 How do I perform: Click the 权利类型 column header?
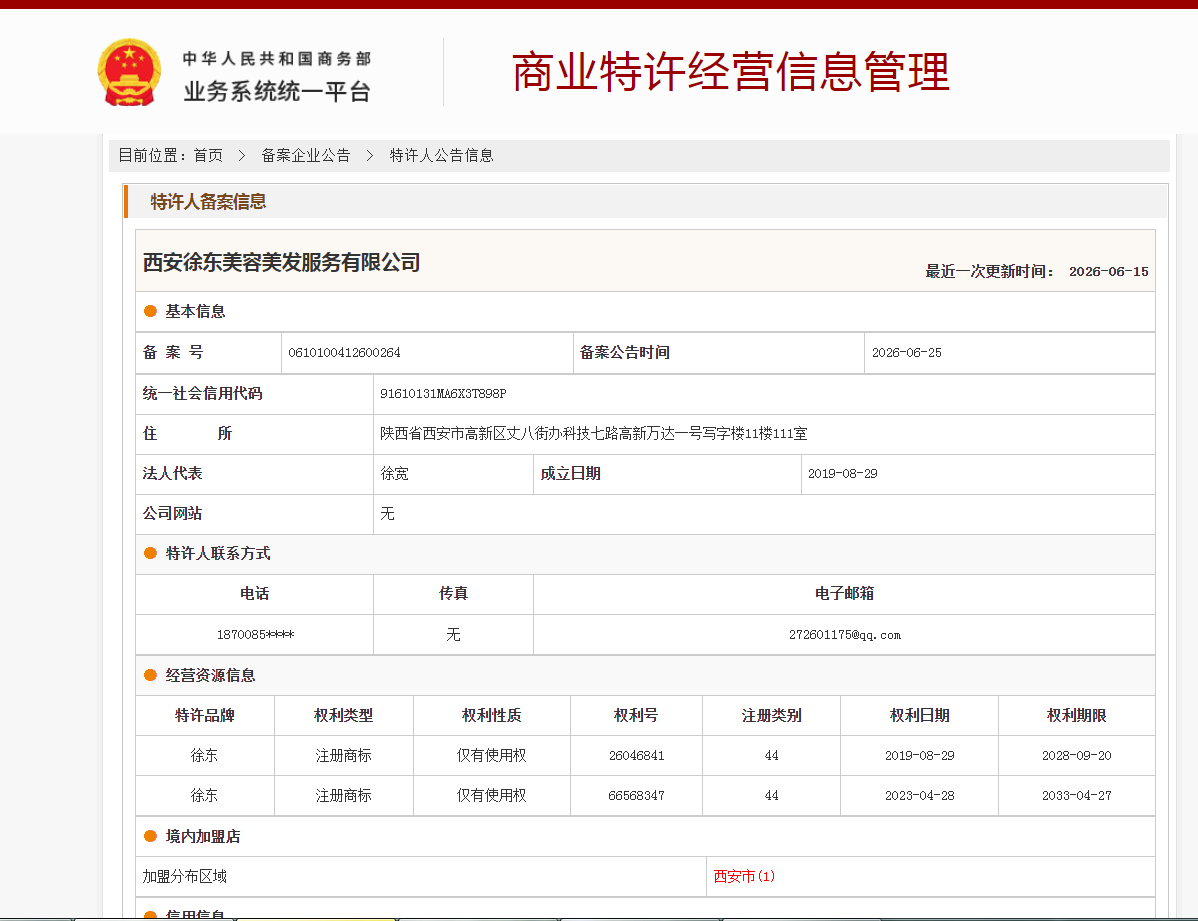(344, 715)
